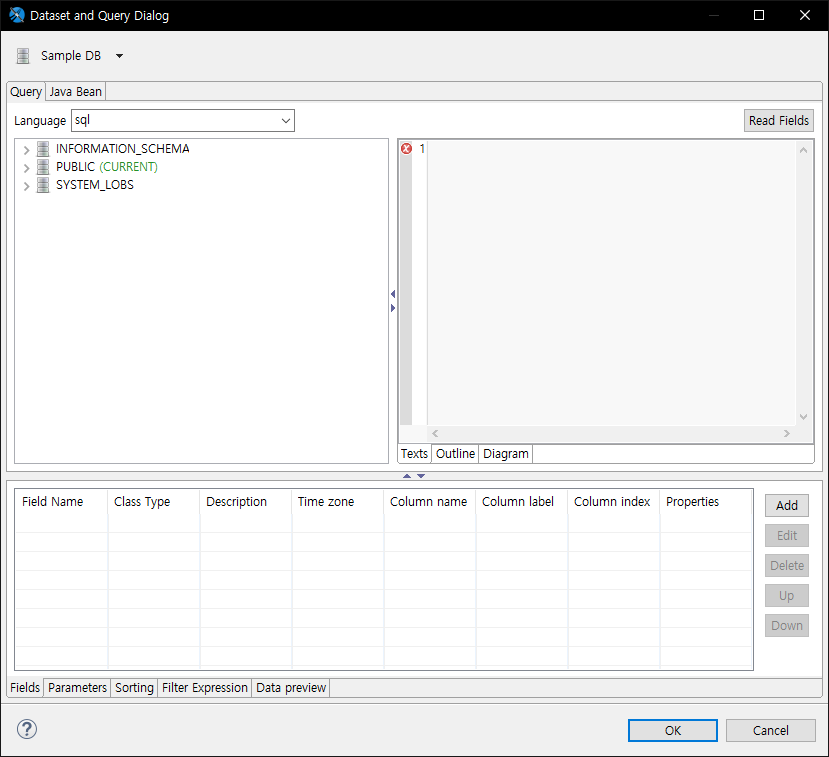Click the Cancel button

(x=770, y=730)
